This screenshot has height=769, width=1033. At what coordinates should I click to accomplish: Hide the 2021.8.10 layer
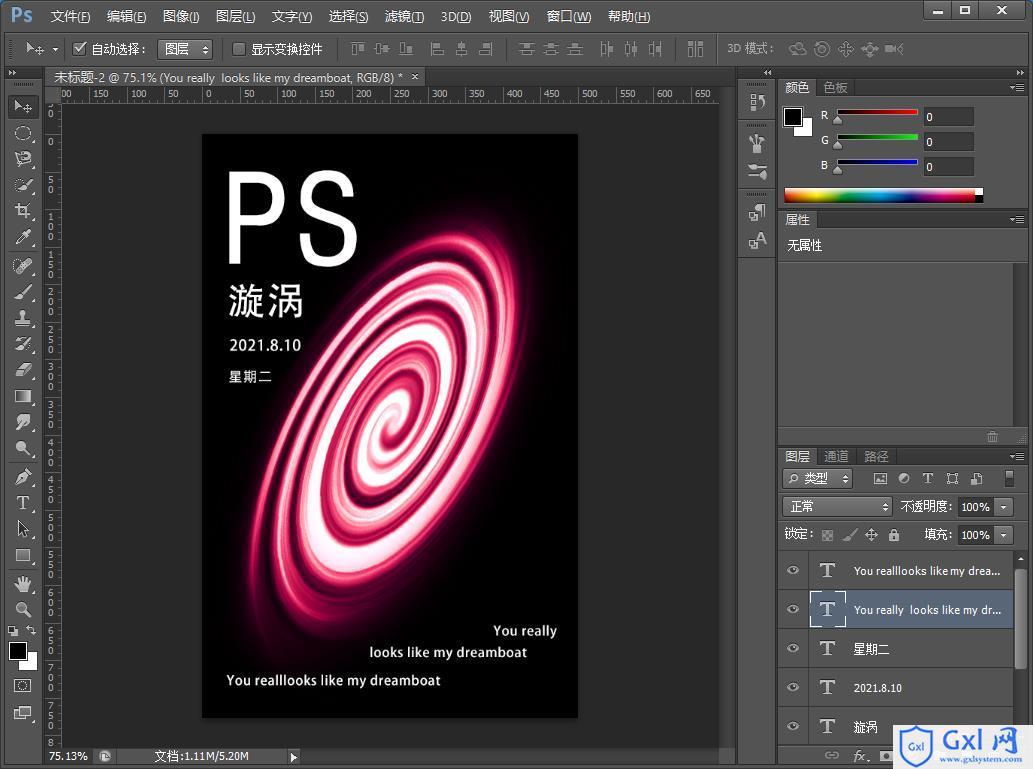(793, 687)
